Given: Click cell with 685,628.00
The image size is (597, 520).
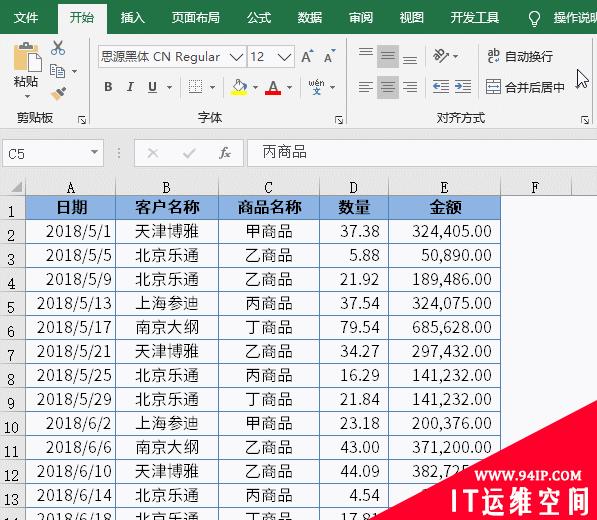Looking at the screenshot, I should click(x=444, y=327).
